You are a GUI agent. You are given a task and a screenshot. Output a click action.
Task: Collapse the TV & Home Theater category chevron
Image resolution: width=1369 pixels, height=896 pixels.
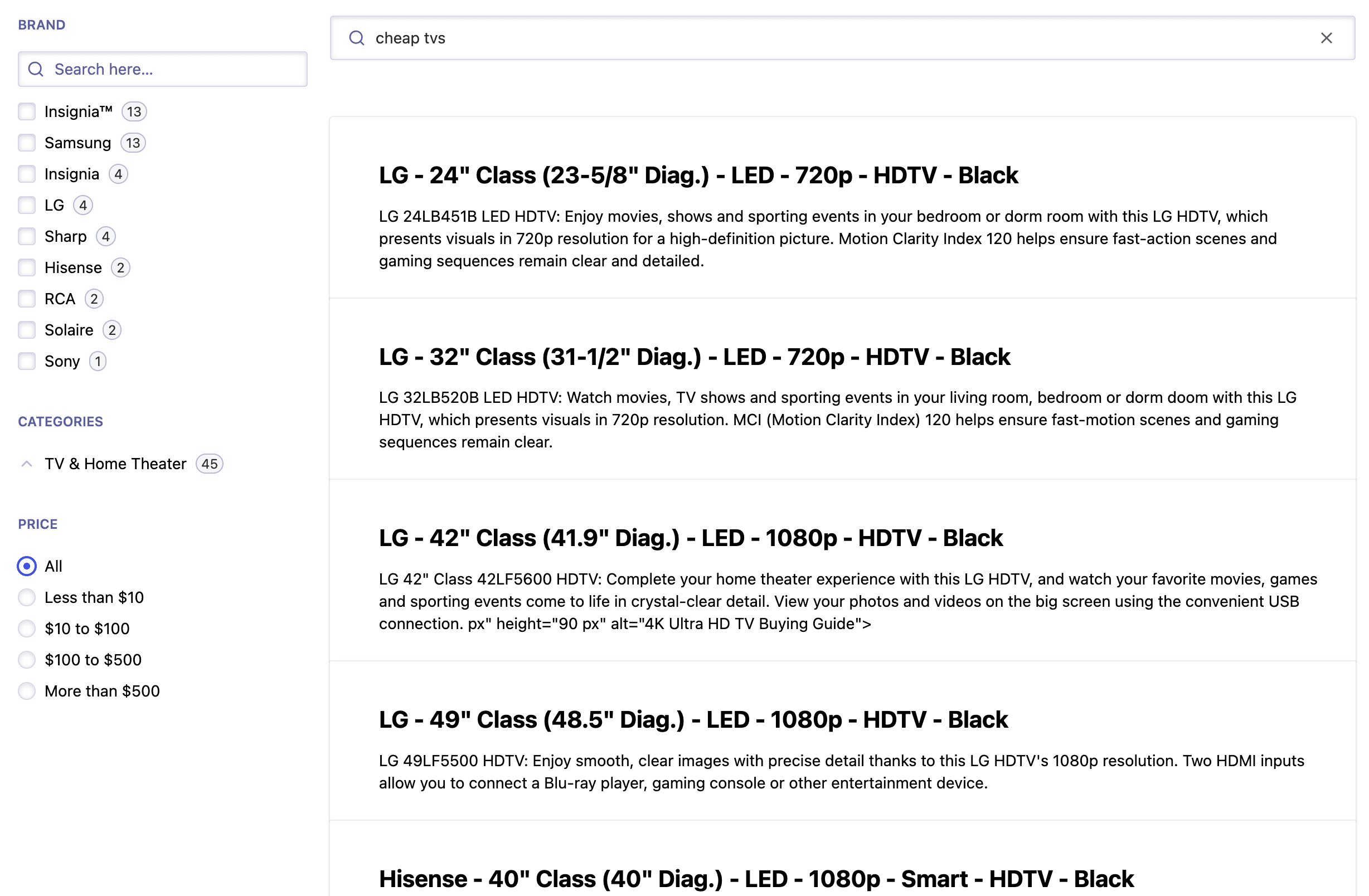pos(26,464)
